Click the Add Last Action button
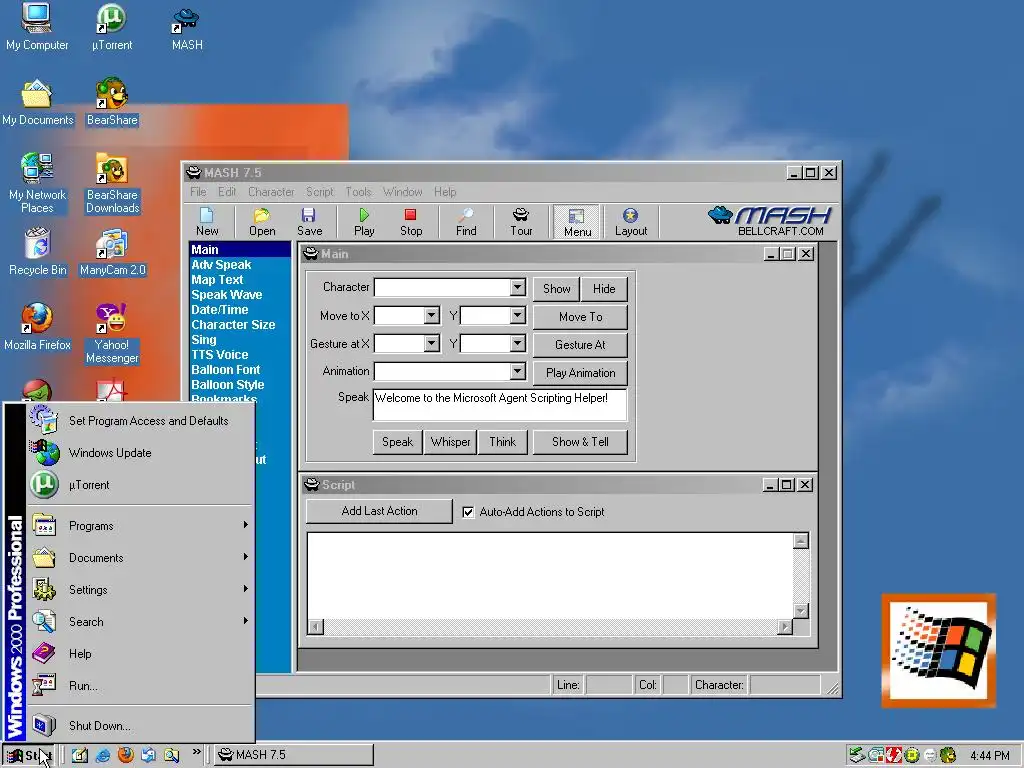 379,511
